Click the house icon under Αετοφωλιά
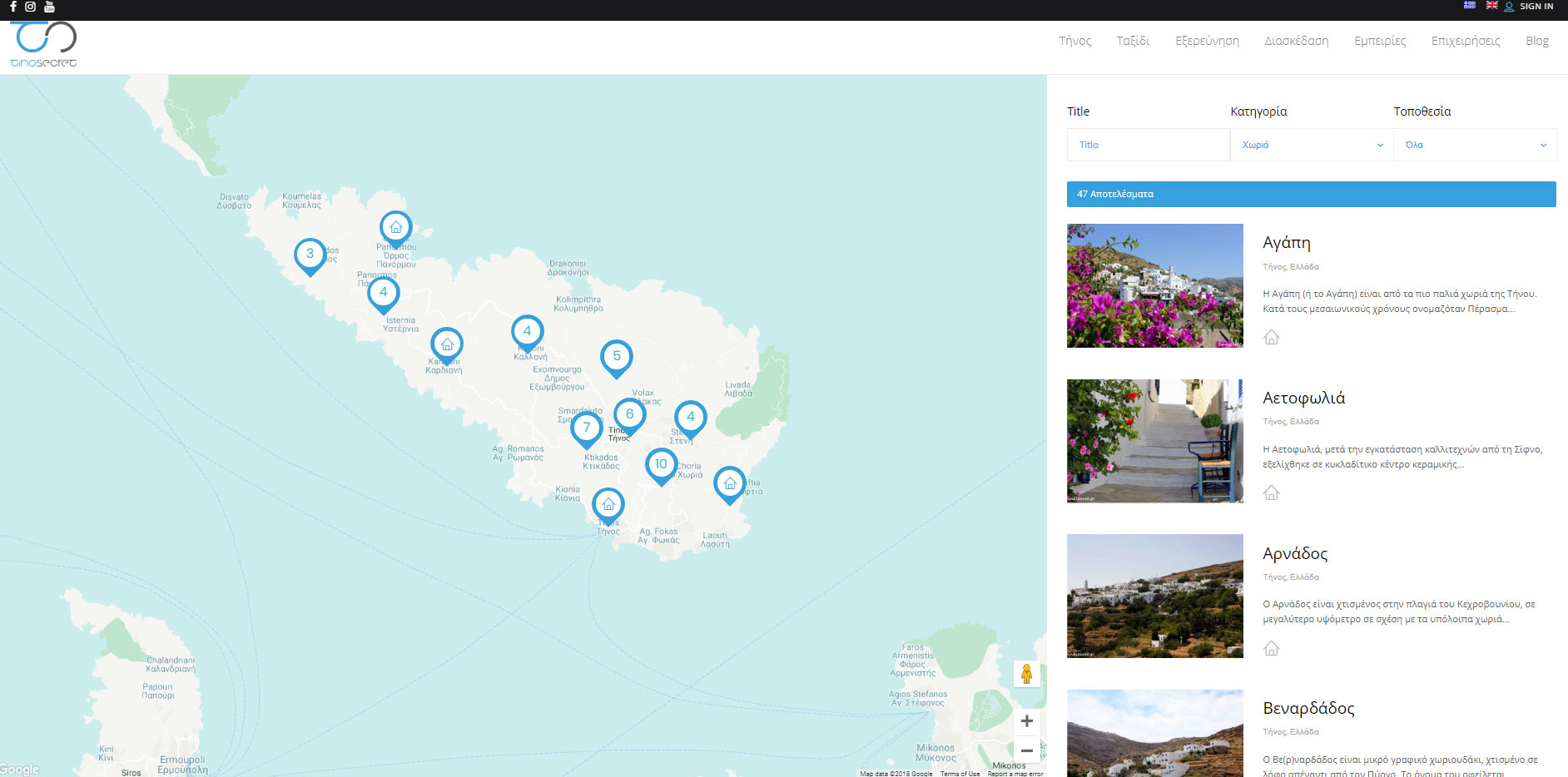Screen dimensions: 1568x777 click(1271, 492)
